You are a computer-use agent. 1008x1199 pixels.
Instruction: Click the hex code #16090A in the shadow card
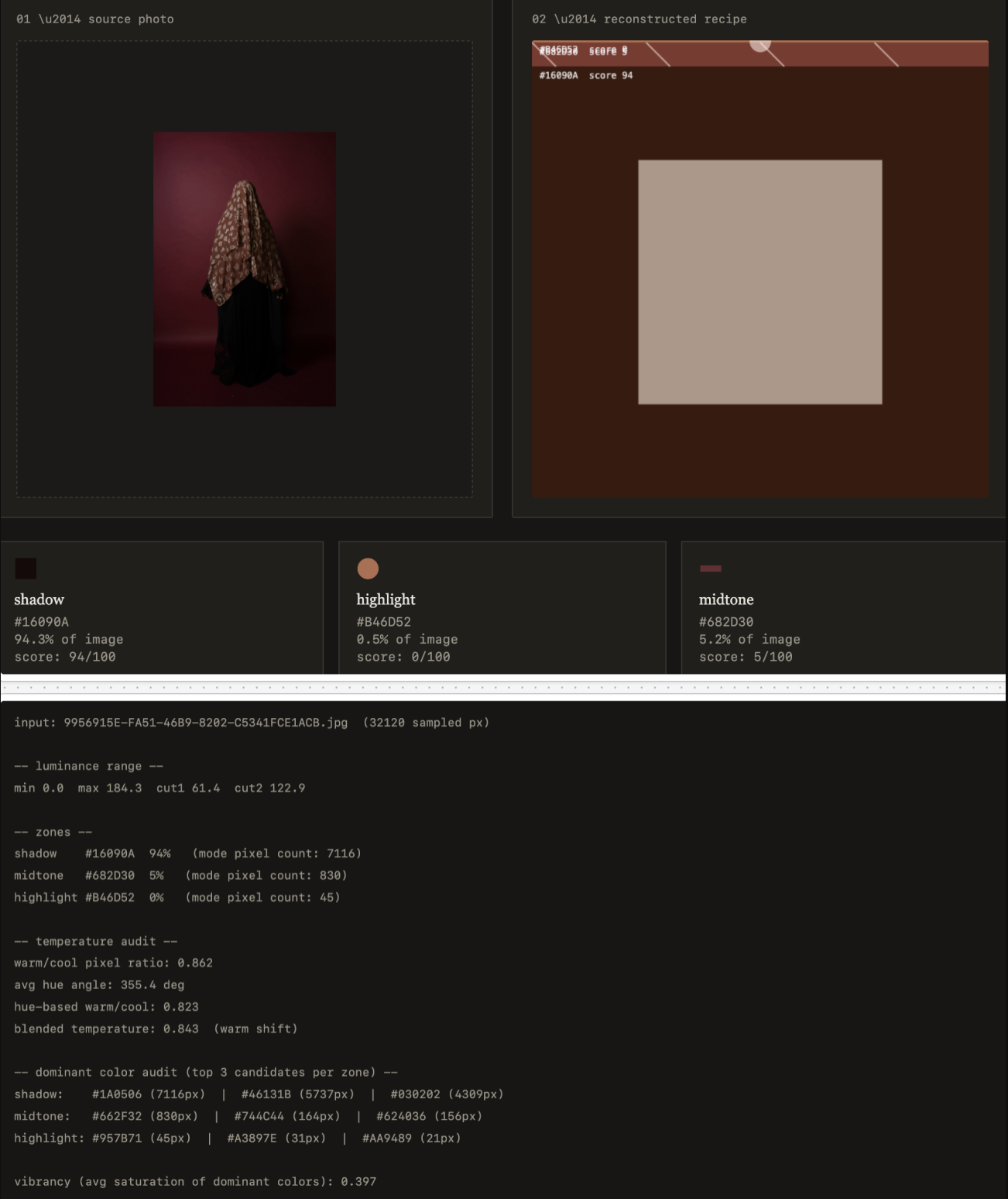pos(42,622)
